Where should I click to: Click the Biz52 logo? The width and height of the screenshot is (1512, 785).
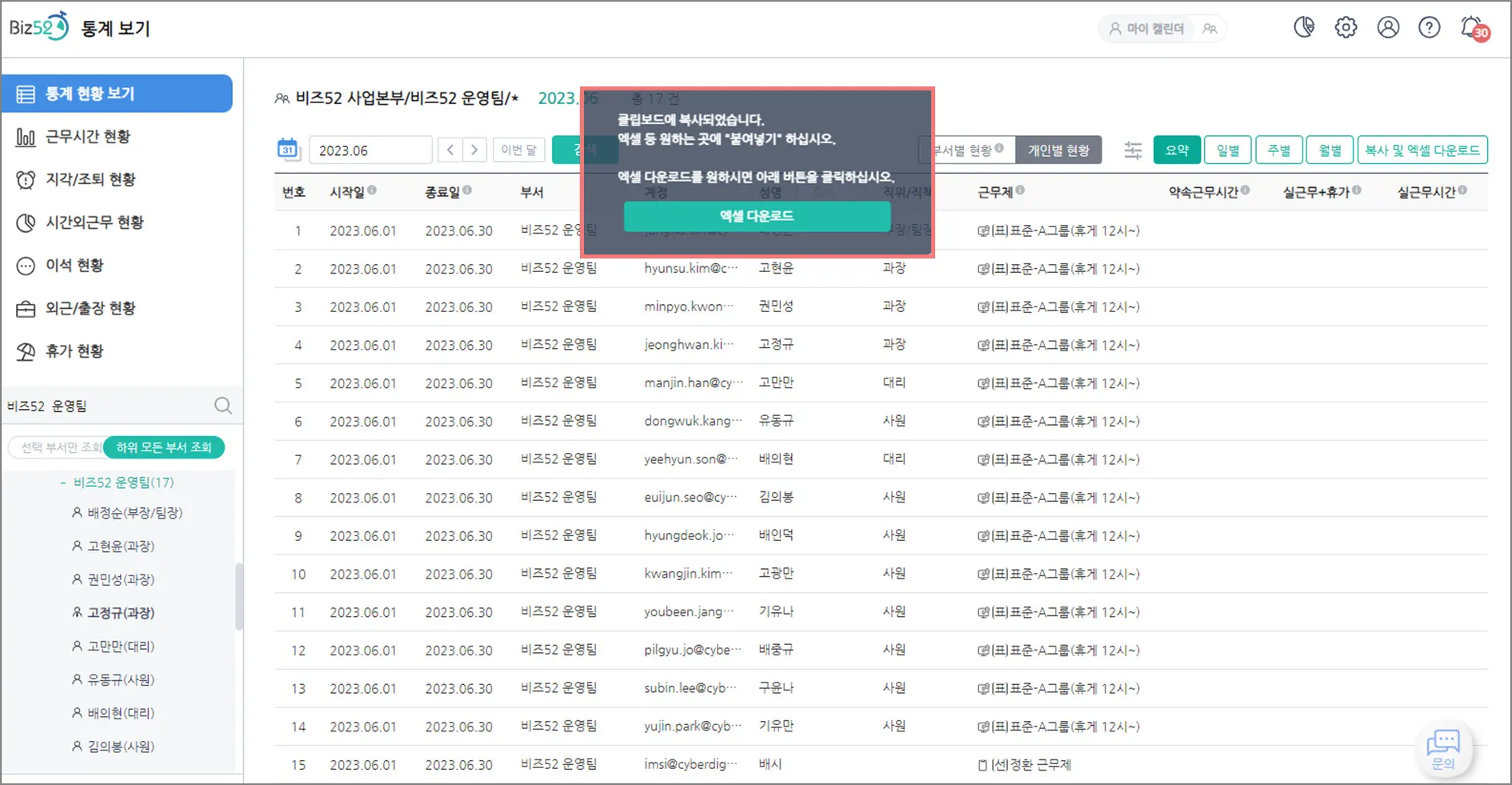point(38,28)
